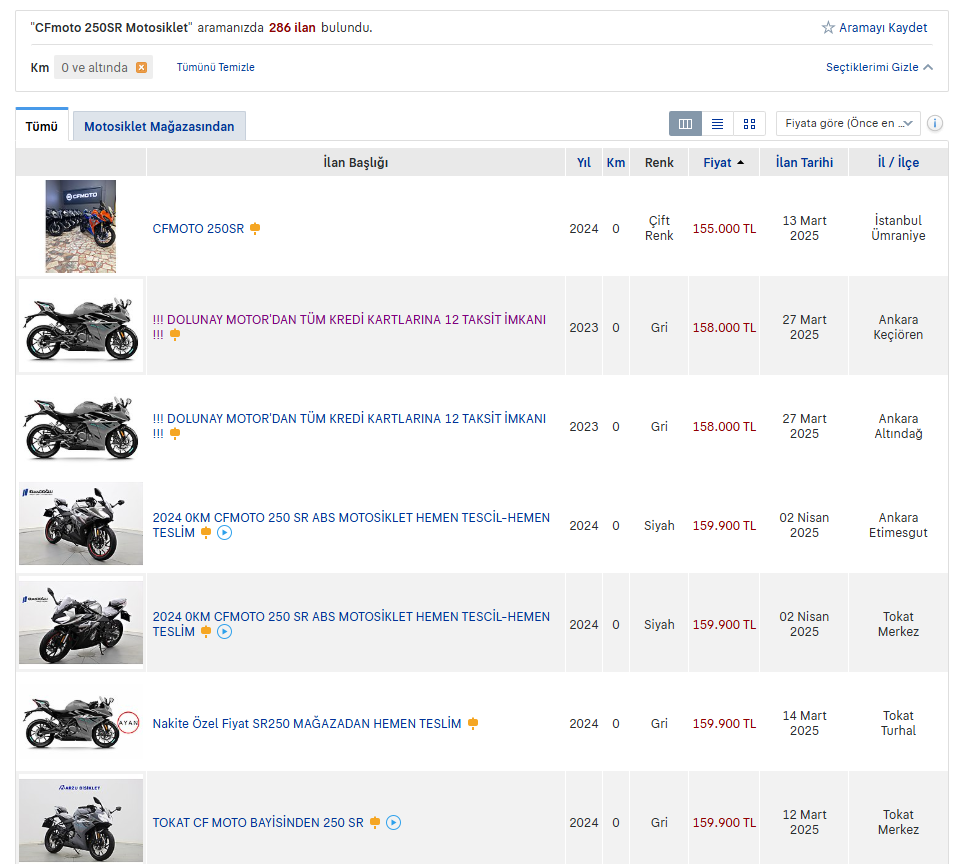Image resolution: width=963 pixels, height=864 pixels.
Task: Clear all filters via 'Tümünü Temizle'
Action: click(x=216, y=67)
